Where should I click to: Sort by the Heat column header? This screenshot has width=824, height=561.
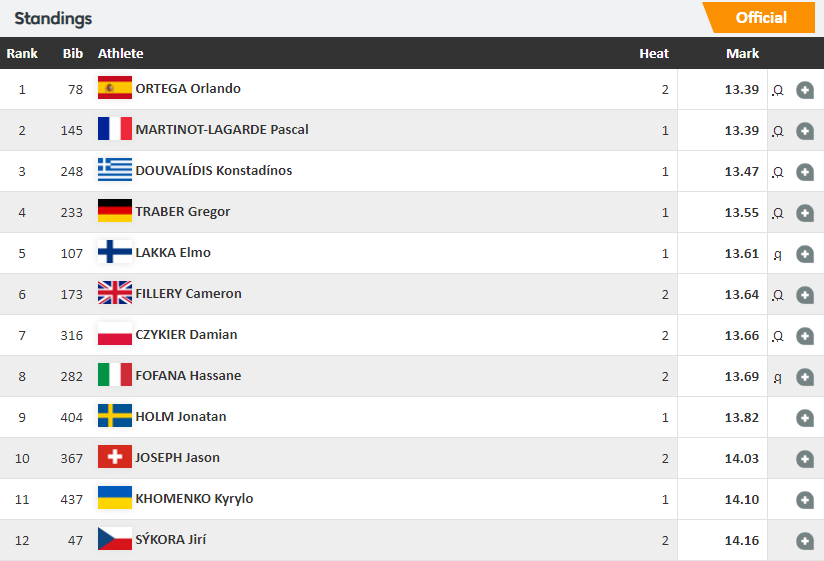(654, 54)
